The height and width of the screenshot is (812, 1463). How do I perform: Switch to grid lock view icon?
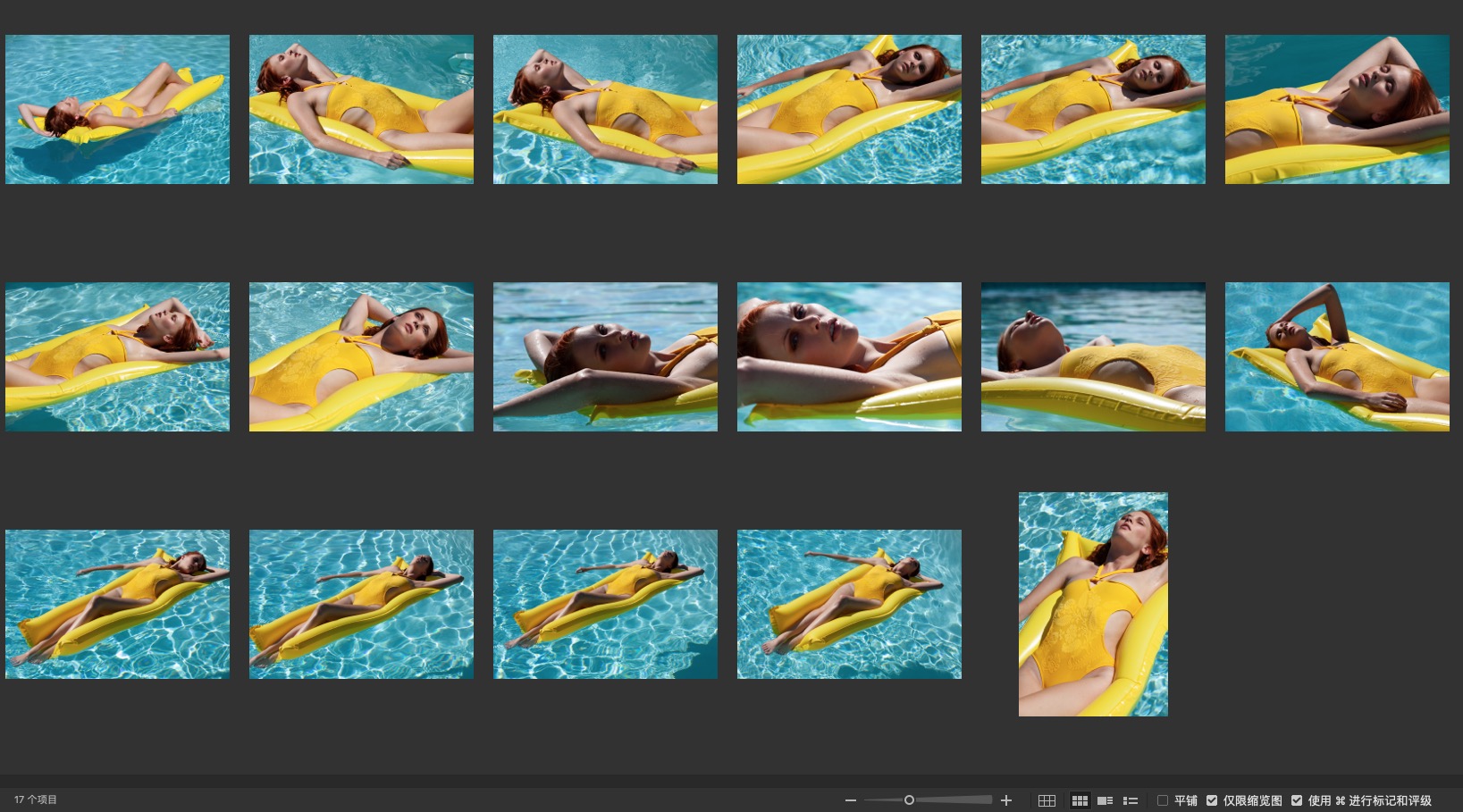1047,800
